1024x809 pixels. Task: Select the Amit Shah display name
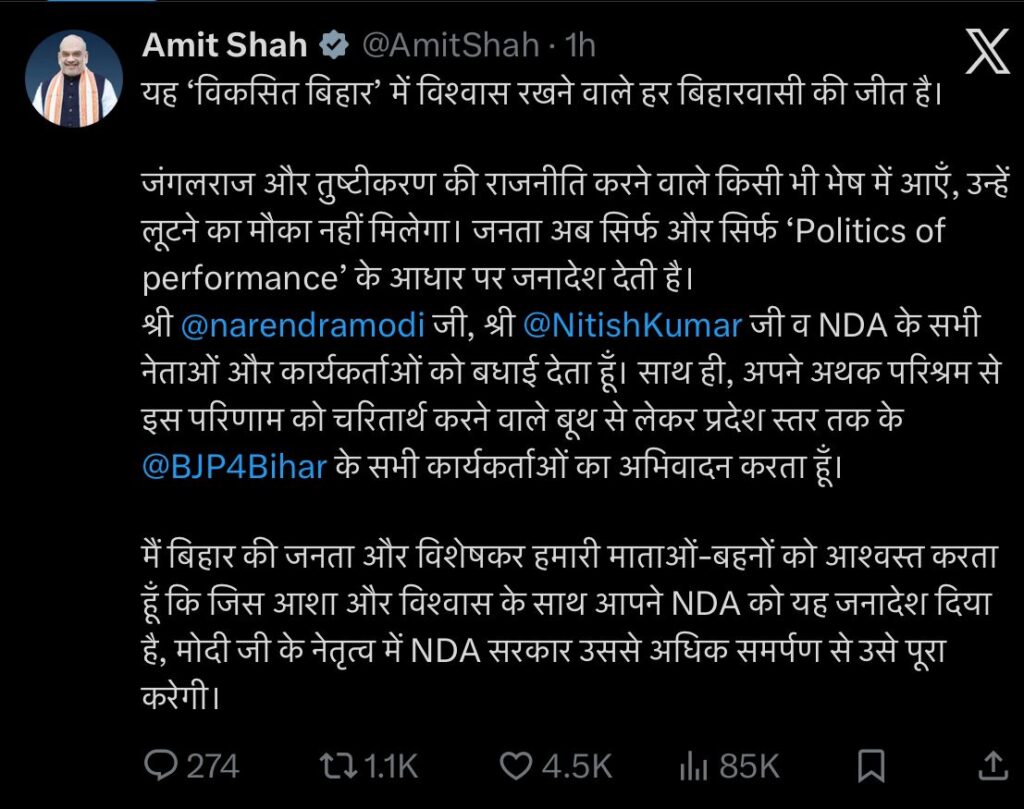click(x=224, y=45)
